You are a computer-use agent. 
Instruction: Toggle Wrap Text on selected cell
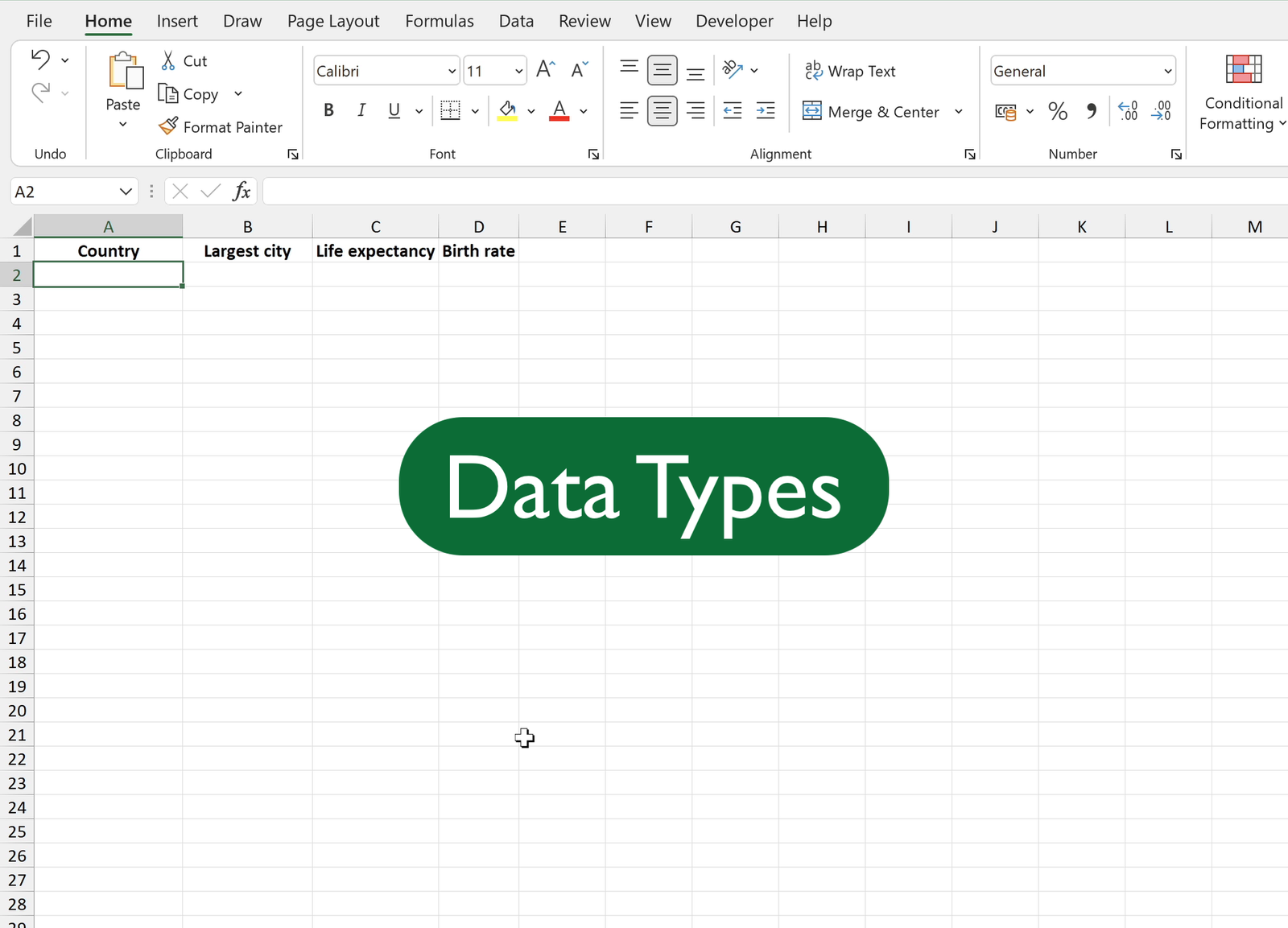pyautogui.click(x=850, y=71)
